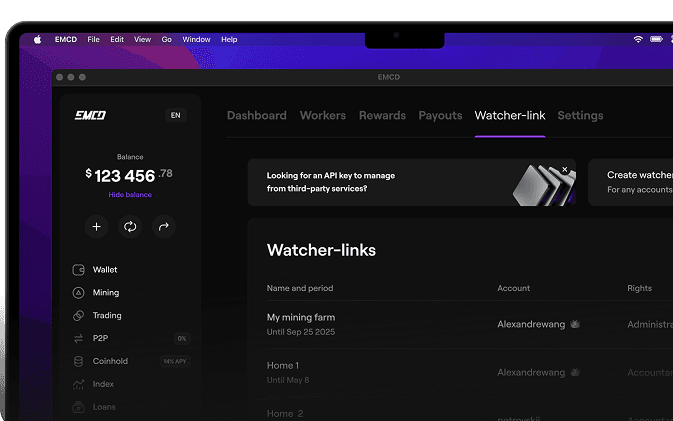Open the View menu in menu bar
This screenshot has height=421, width=673.
(142, 39)
